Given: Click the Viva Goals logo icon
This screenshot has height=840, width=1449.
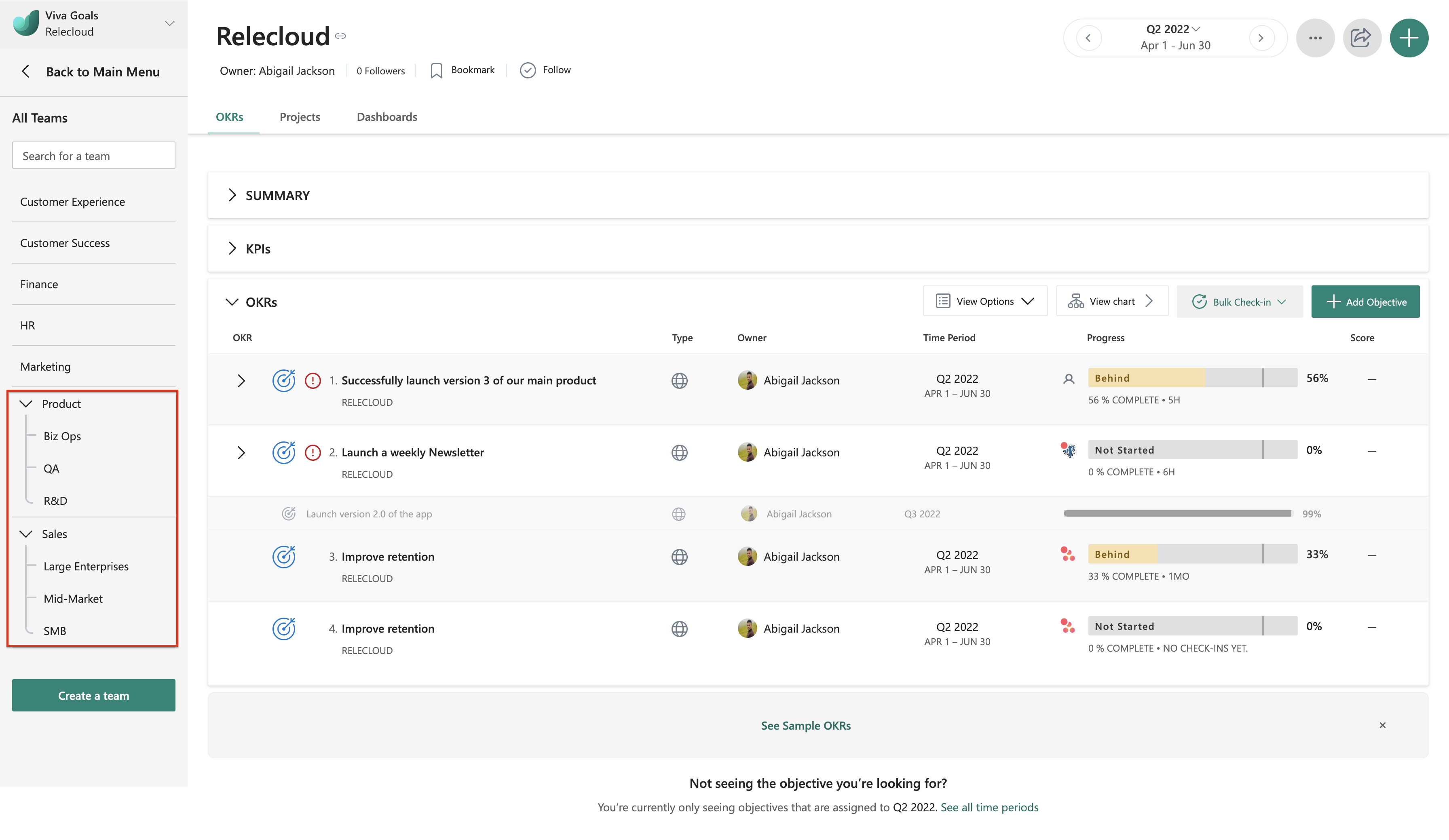Looking at the screenshot, I should pos(26,23).
